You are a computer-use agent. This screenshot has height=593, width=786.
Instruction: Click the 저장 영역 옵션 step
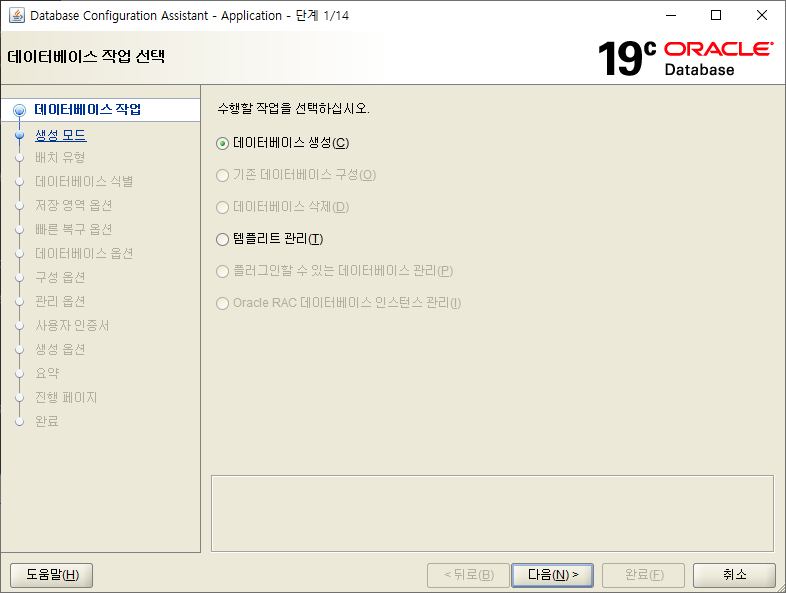[x=74, y=206]
